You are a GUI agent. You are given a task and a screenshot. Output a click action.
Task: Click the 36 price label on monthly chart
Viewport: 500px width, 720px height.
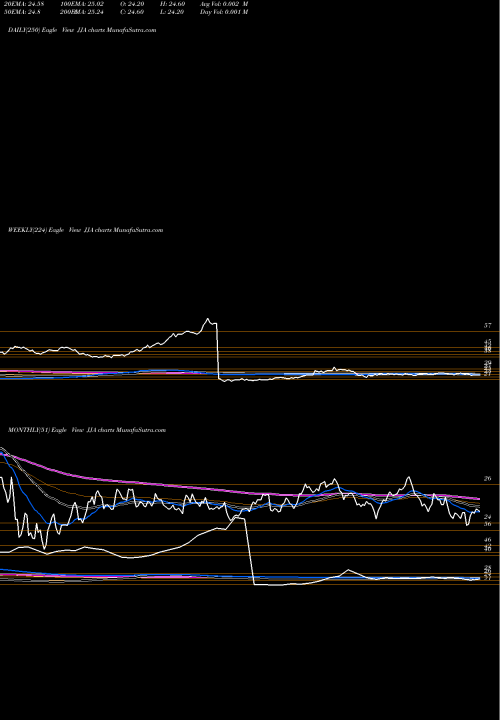[488, 524]
